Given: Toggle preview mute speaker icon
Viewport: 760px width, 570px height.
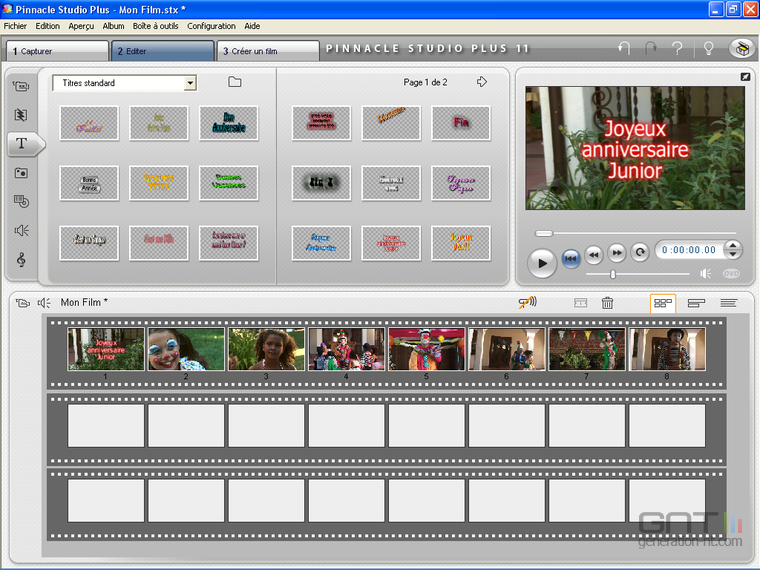Looking at the screenshot, I should tap(705, 274).
